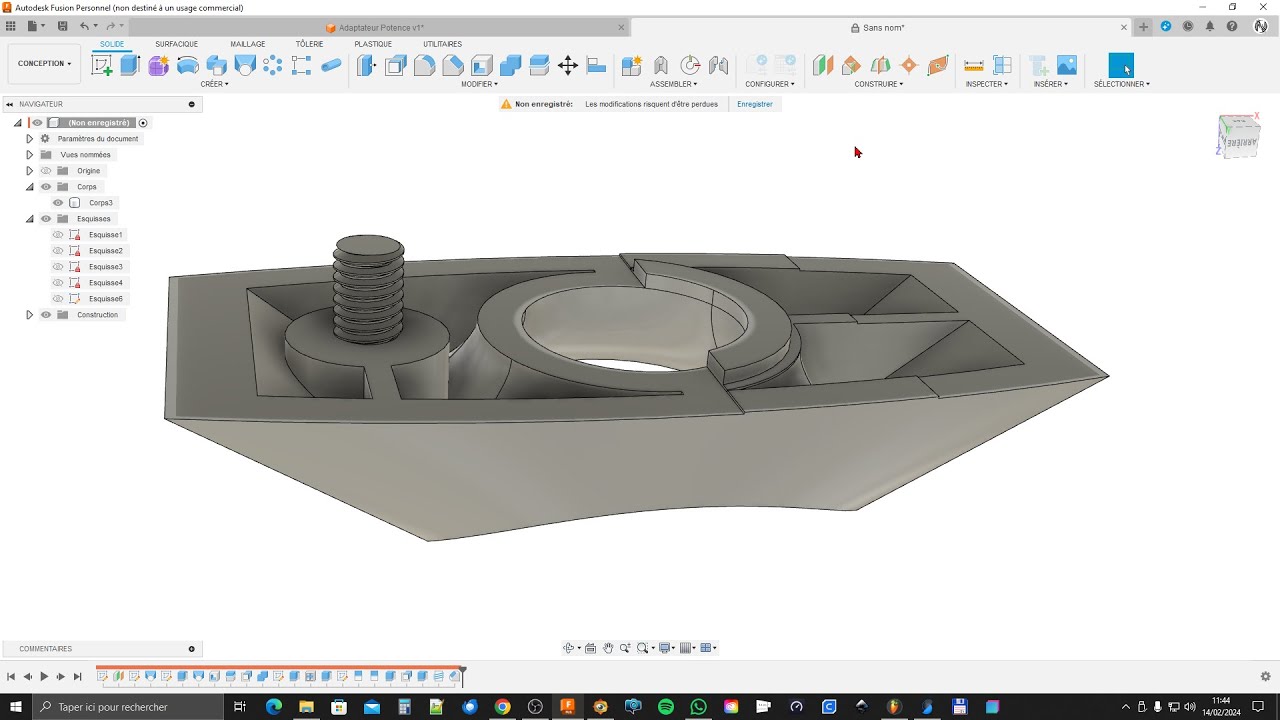1280x720 pixels.
Task: Expand the Paramètres du document node
Action: 30,139
